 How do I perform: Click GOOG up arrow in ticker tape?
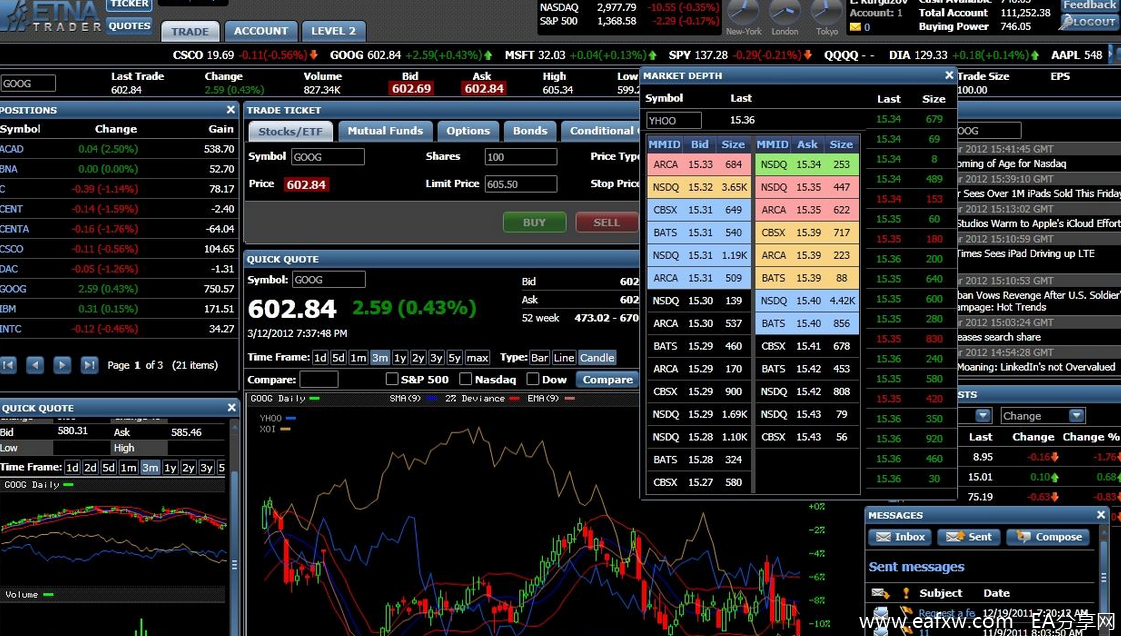(488, 55)
